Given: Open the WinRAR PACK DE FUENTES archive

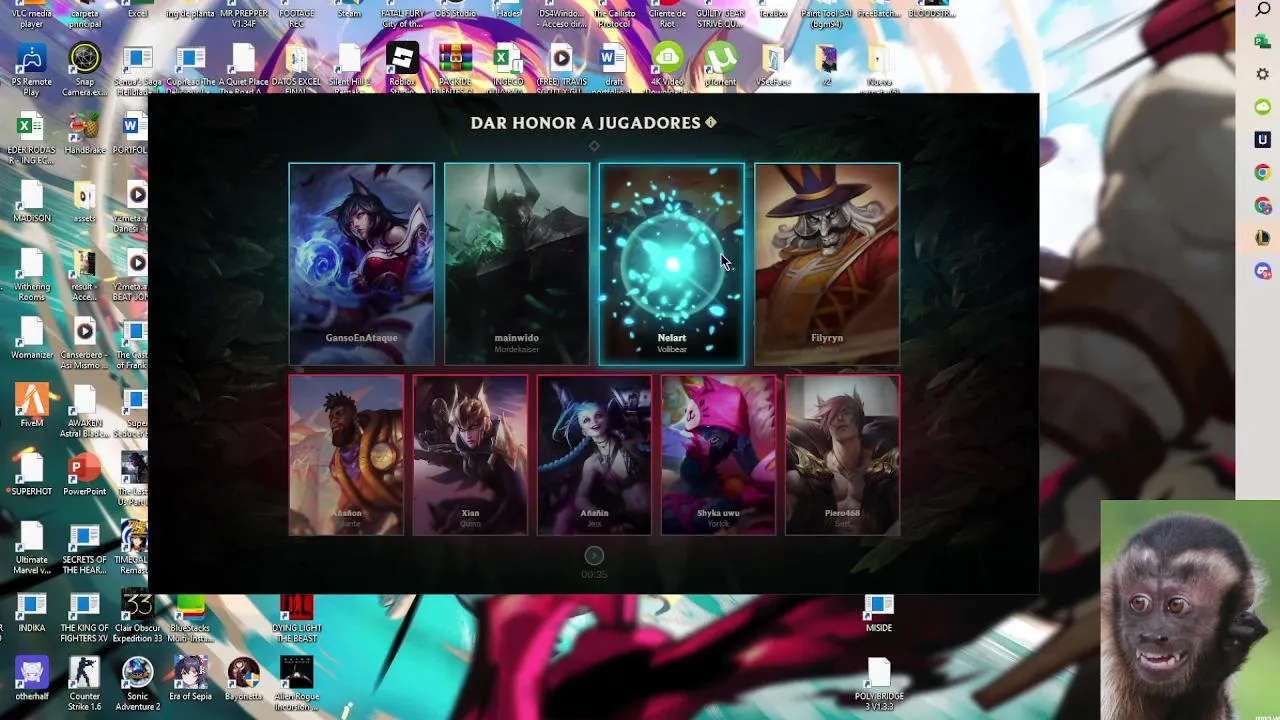Looking at the screenshot, I should click(x=455, y=69).
